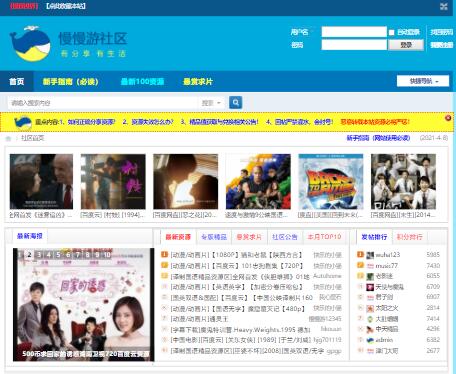Dismiss the yellow notice with its red X

tap(448, 118)
